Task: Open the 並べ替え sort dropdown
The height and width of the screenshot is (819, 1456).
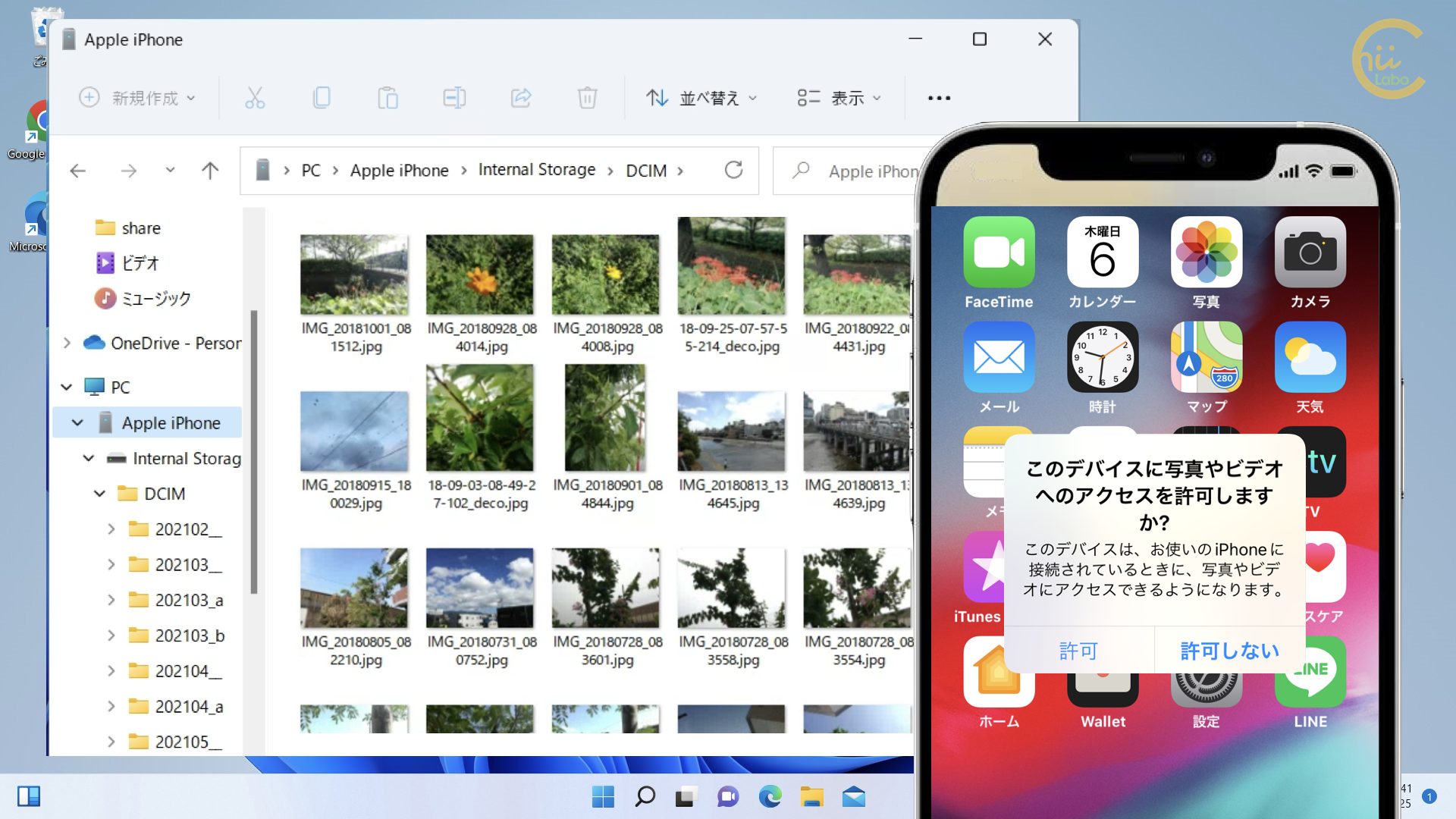Action: coord(701,98)
